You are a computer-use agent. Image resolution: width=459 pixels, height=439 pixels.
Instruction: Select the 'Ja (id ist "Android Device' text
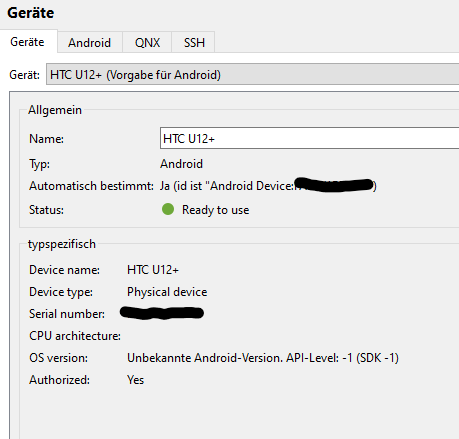pos(227,186)
